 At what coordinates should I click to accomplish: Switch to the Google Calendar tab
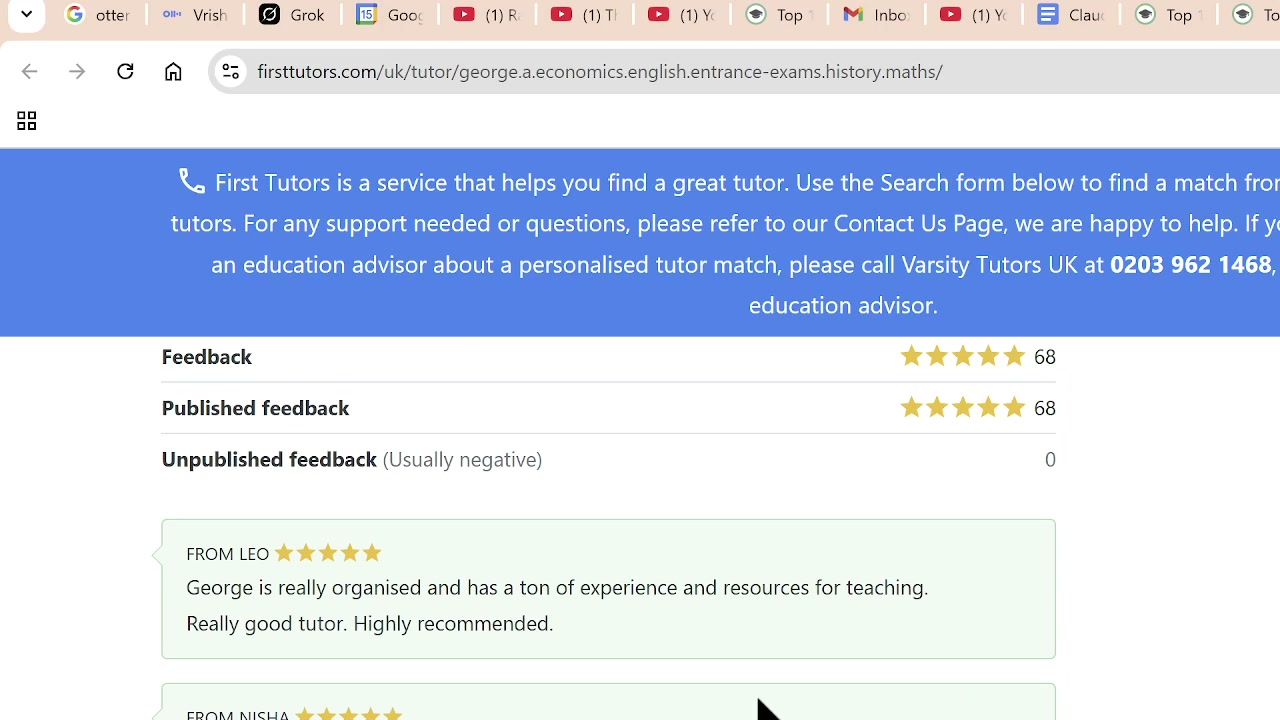pos(389,15)
